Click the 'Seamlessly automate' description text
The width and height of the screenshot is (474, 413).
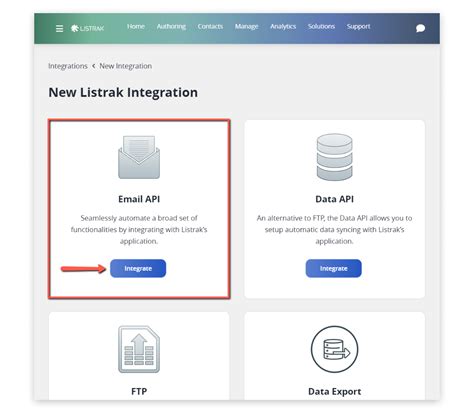point(139,230)
